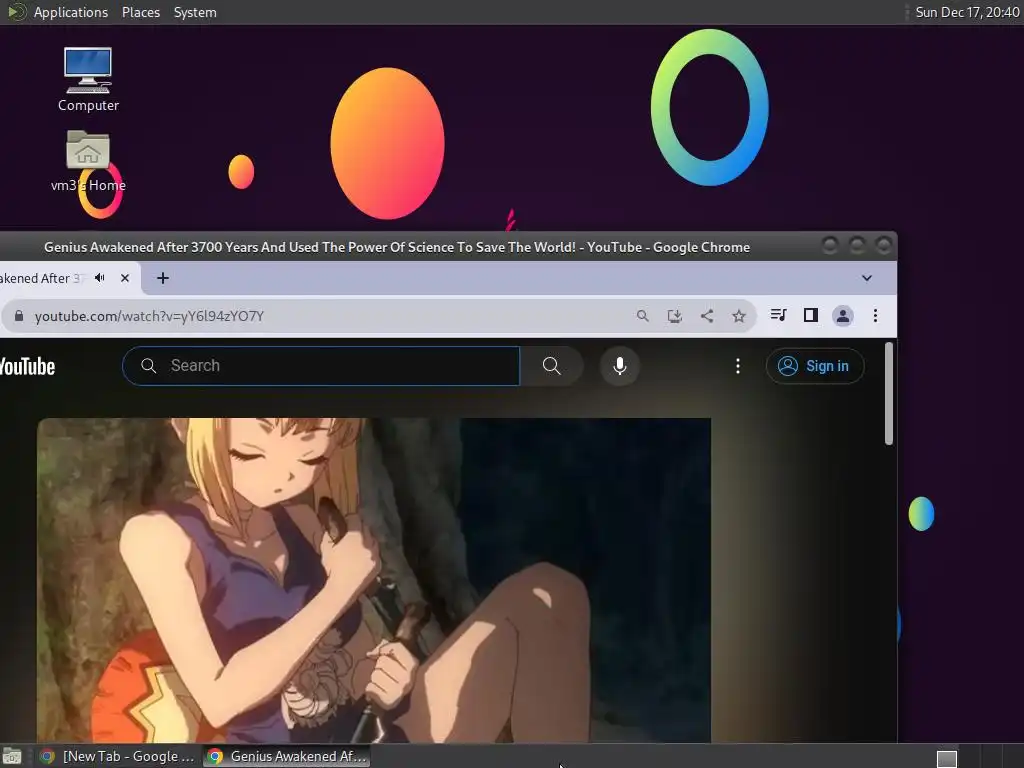The width and height of the screenshot is (1024, 768).
Task: Click the YouTube search submit button
Action: pyautogui.click(x=551, y=366)
